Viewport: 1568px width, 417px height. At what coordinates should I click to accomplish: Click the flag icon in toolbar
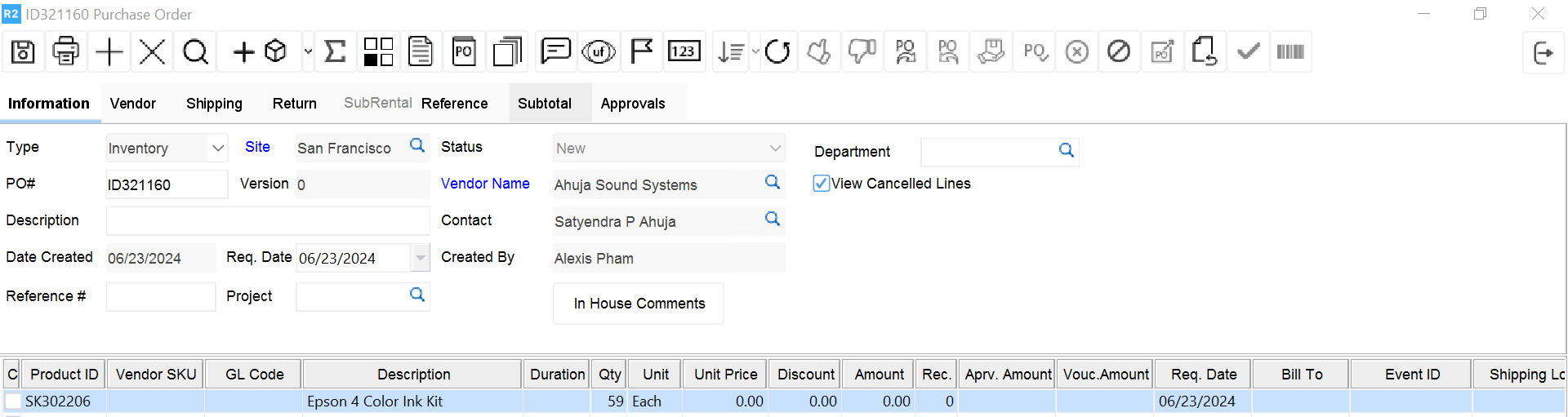(642, 52)
